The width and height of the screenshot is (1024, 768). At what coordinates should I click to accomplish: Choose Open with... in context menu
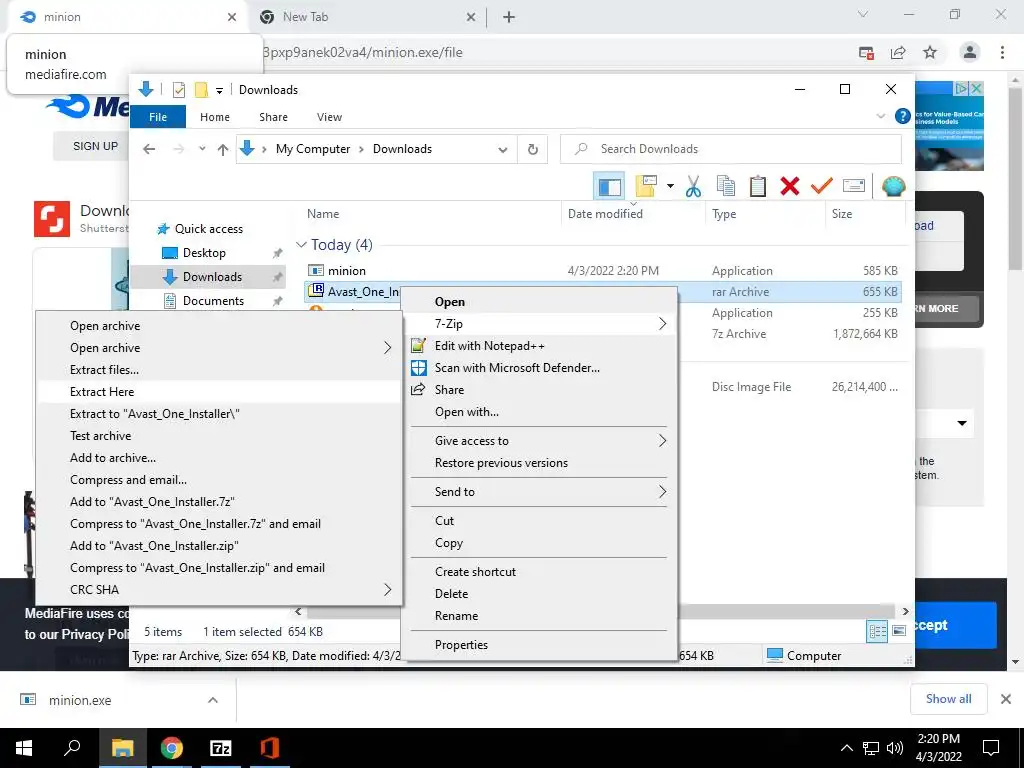coord(539,412)
